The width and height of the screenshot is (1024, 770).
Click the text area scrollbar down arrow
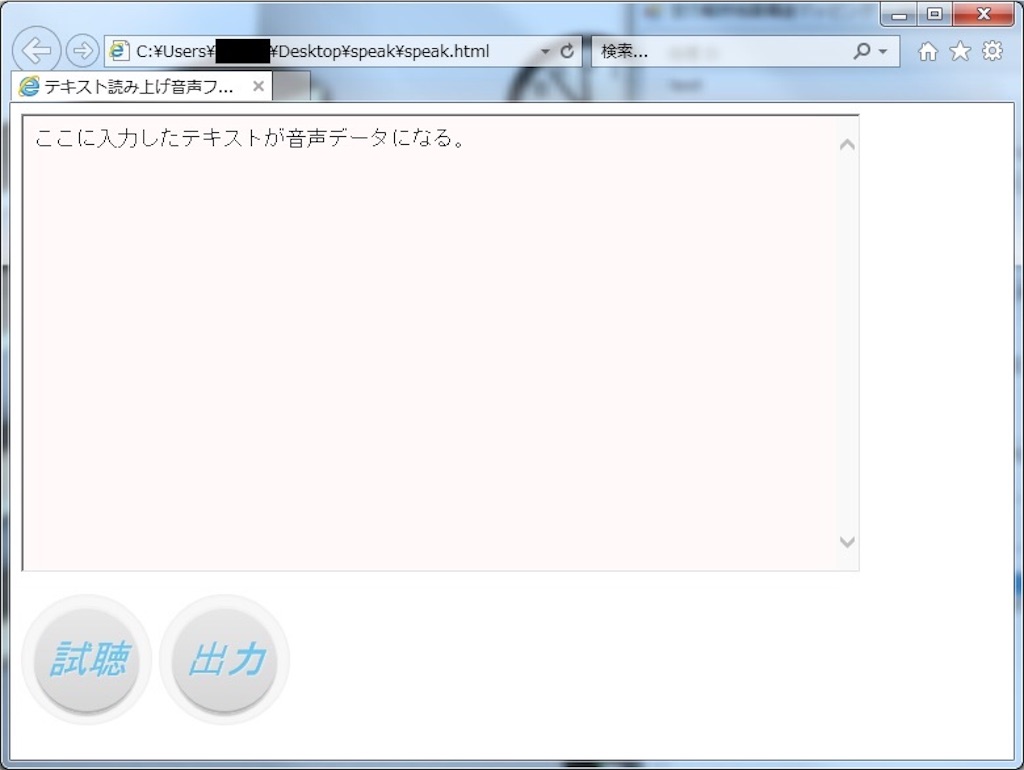pos(847,541)
